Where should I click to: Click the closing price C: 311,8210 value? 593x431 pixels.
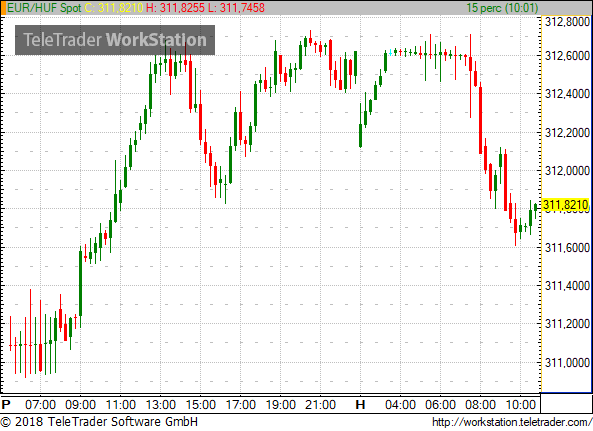(x=113, y=8)
